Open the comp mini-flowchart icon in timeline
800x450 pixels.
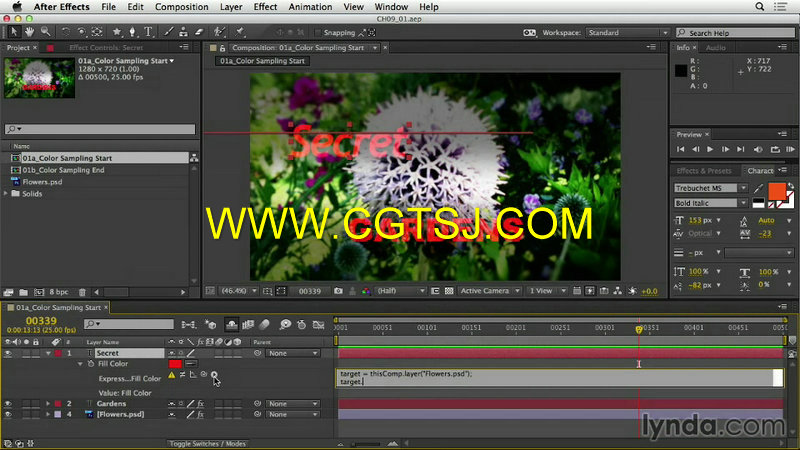tap(188, 324)
